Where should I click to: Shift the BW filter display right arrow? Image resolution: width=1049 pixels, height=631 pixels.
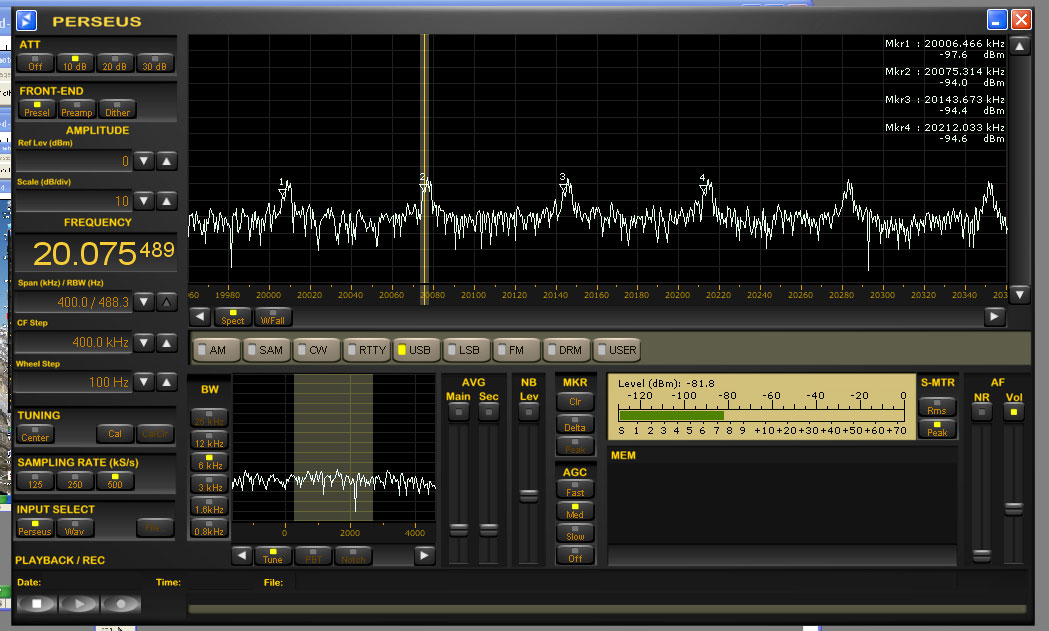424,555
